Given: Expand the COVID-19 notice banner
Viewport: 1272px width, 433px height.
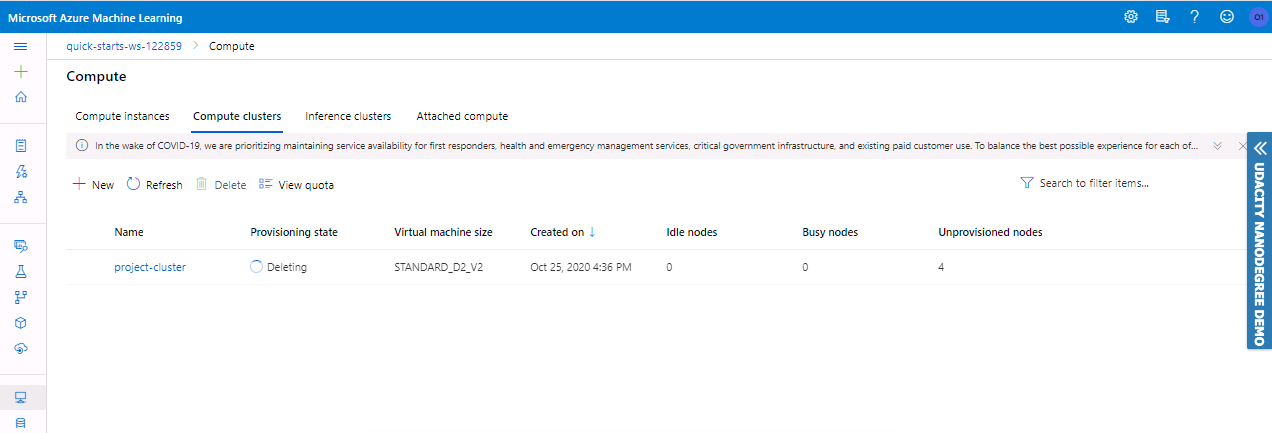Looking at the screenshot, I should click(1217, 146).
